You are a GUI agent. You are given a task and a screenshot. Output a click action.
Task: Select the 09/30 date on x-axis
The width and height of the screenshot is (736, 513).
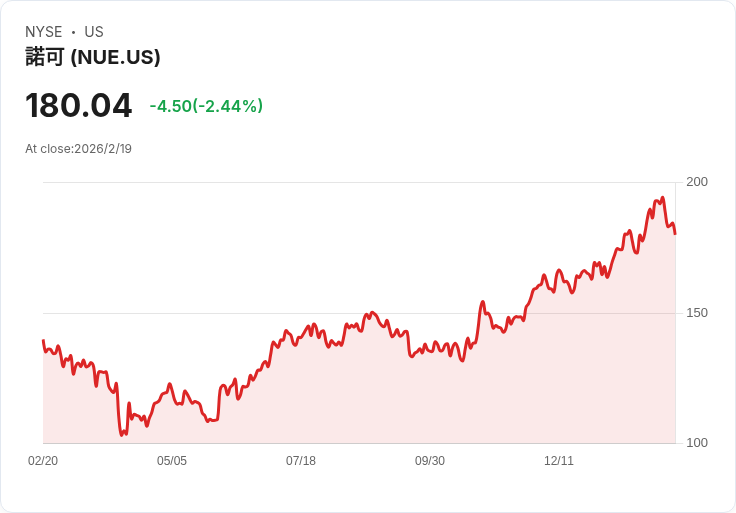click(x=430, y=461)
